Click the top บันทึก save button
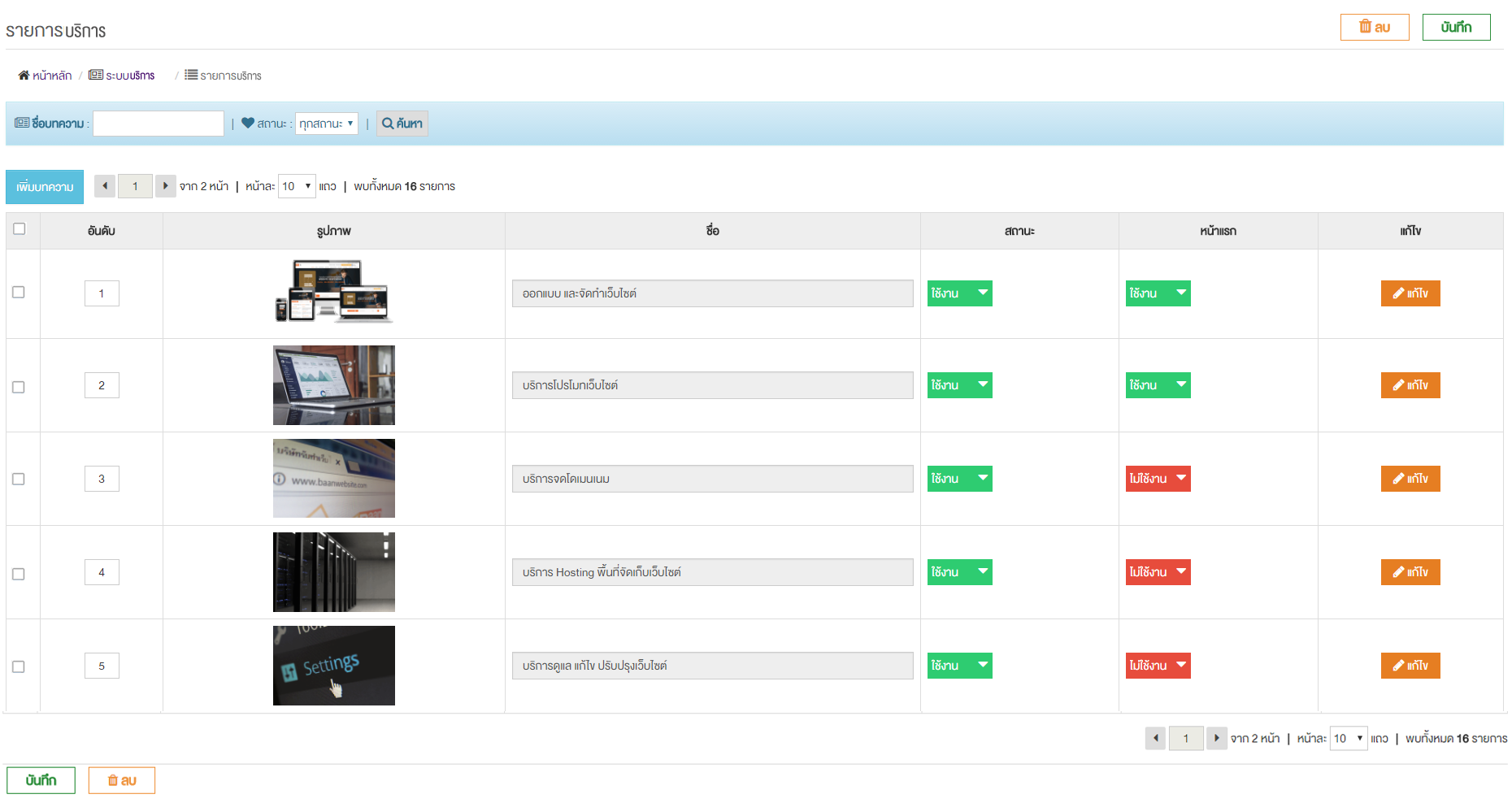 point(1456,27)
